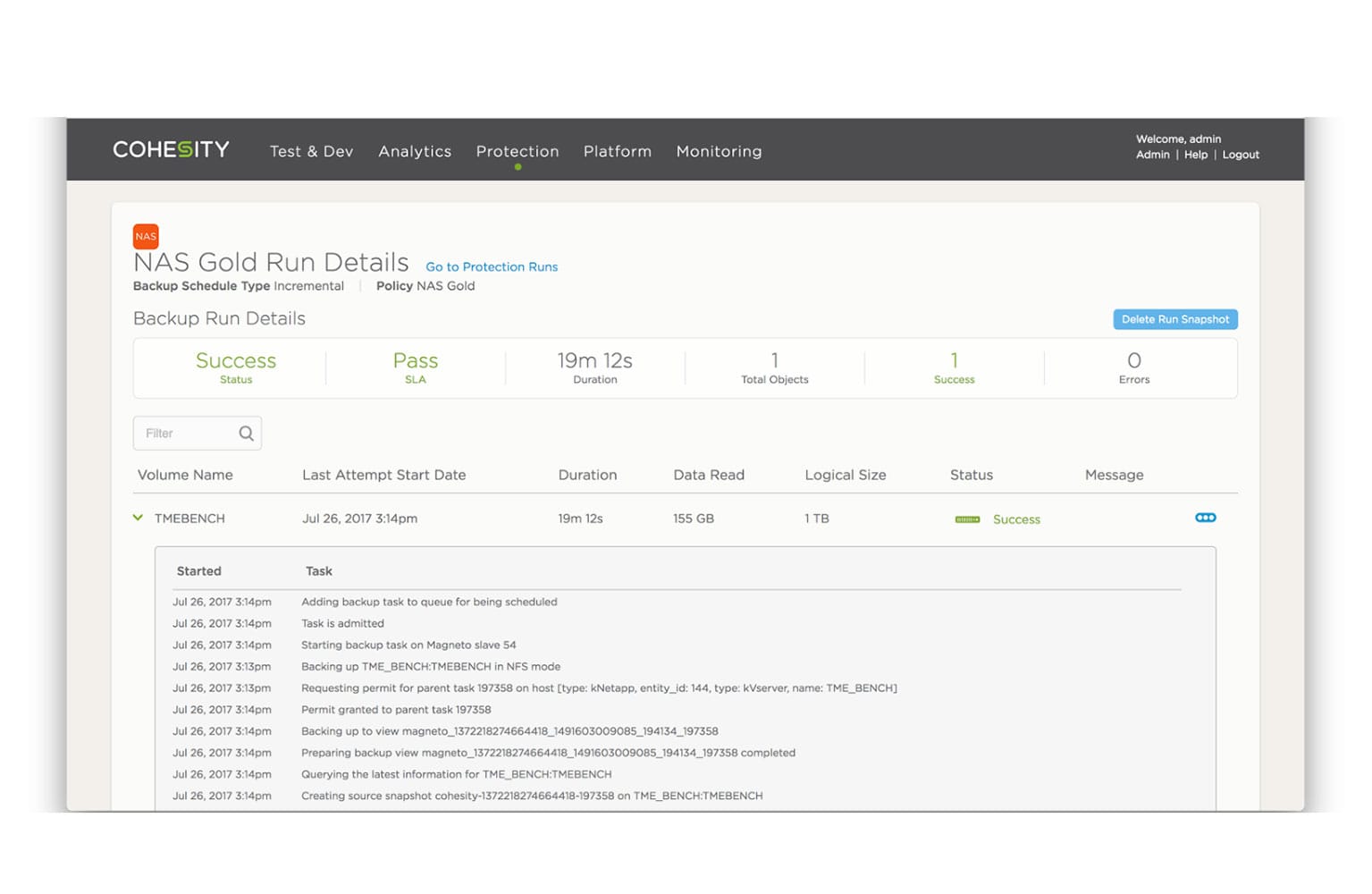
Task: Click the green status bar icon beside Success
Action: point(967,519)
